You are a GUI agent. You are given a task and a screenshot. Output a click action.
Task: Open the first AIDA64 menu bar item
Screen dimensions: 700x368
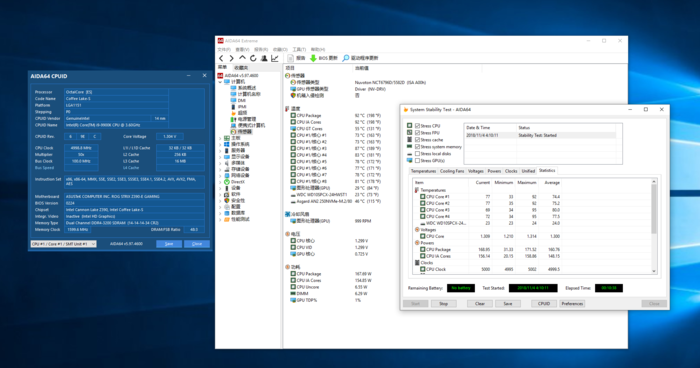tap(224, 49)
